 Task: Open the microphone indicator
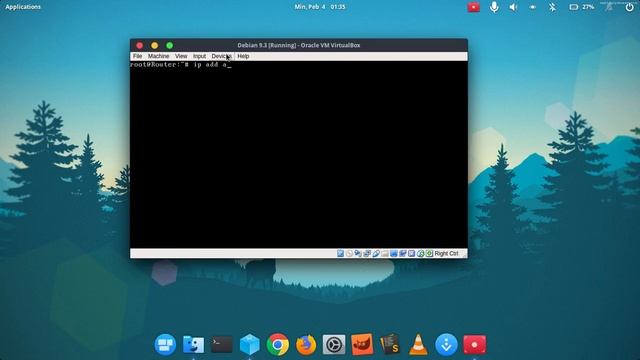tap(494, 7)
